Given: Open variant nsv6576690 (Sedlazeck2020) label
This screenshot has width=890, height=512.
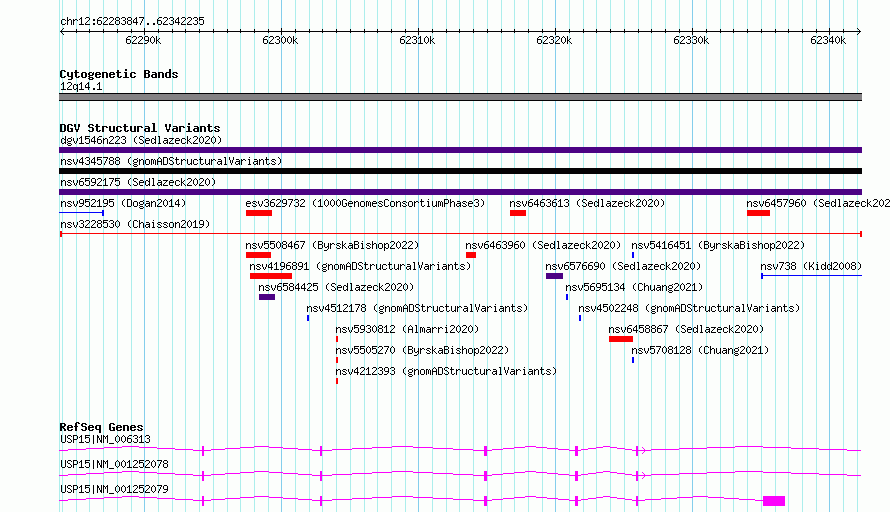Looking at the screenshot, I should pyautogui.click(x=623, y=266).
